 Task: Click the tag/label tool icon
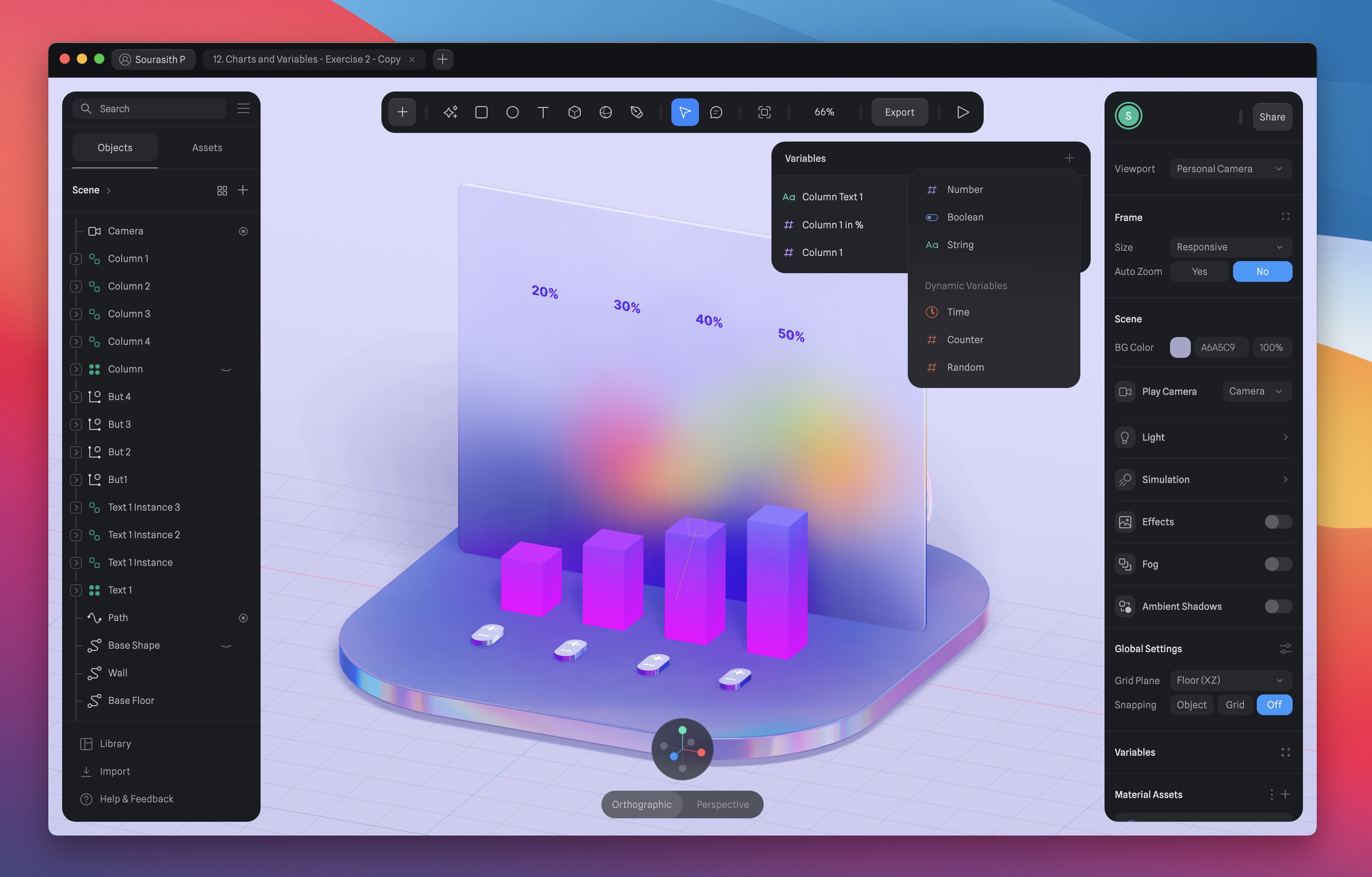[636, 111]
